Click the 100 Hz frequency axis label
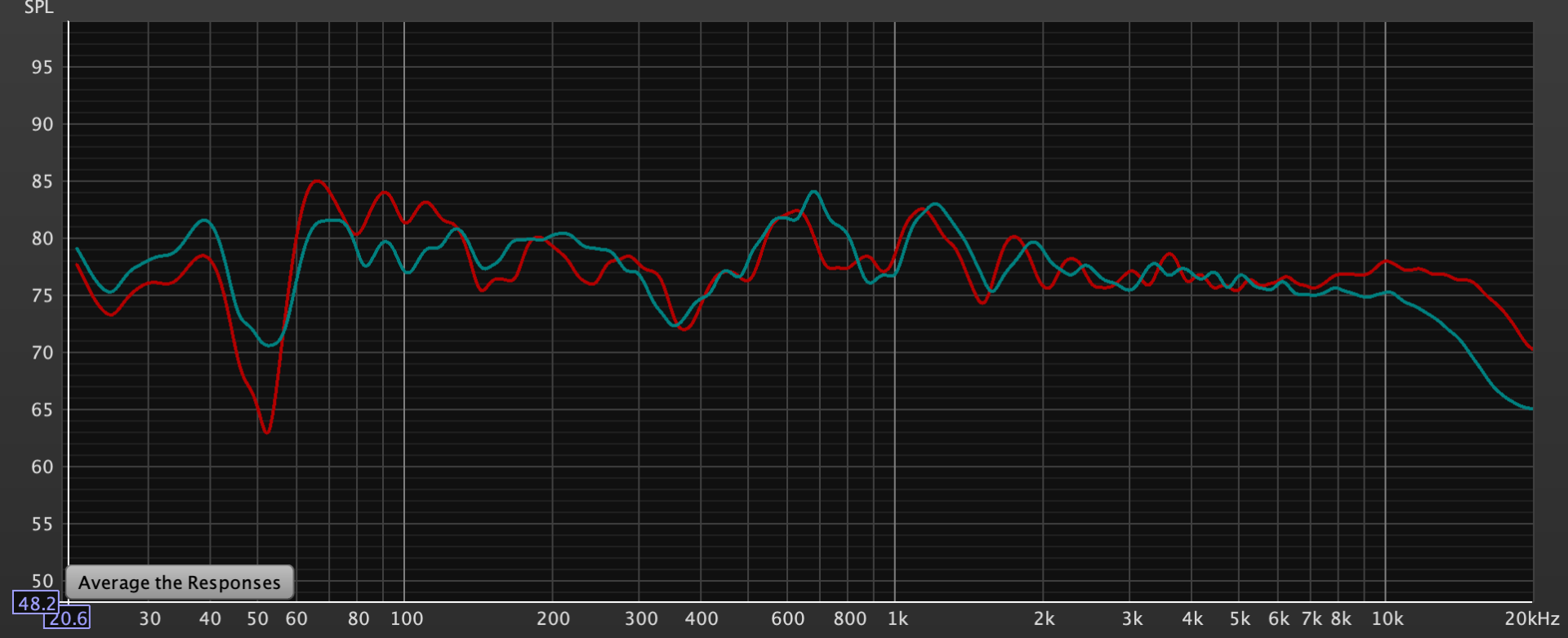The height and width of the screenshot is (638, 1568). (x=407, y=619)
